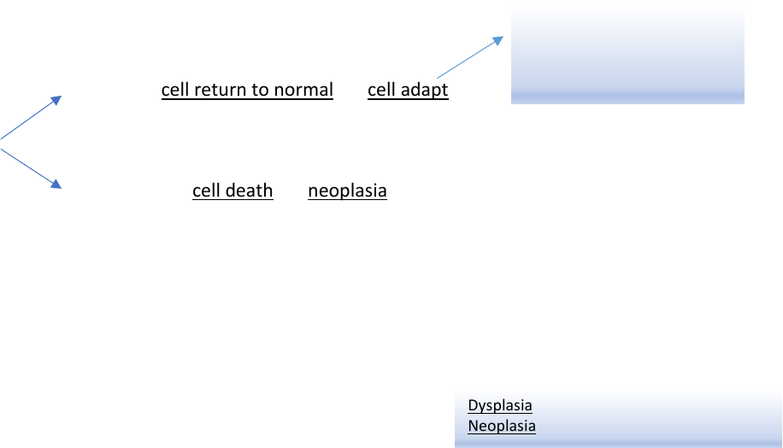The width and height of the screenshot is (783, 448).
Task: Click capitalized "Neoplasia" under Dysplasia
Action: (501, 426)
